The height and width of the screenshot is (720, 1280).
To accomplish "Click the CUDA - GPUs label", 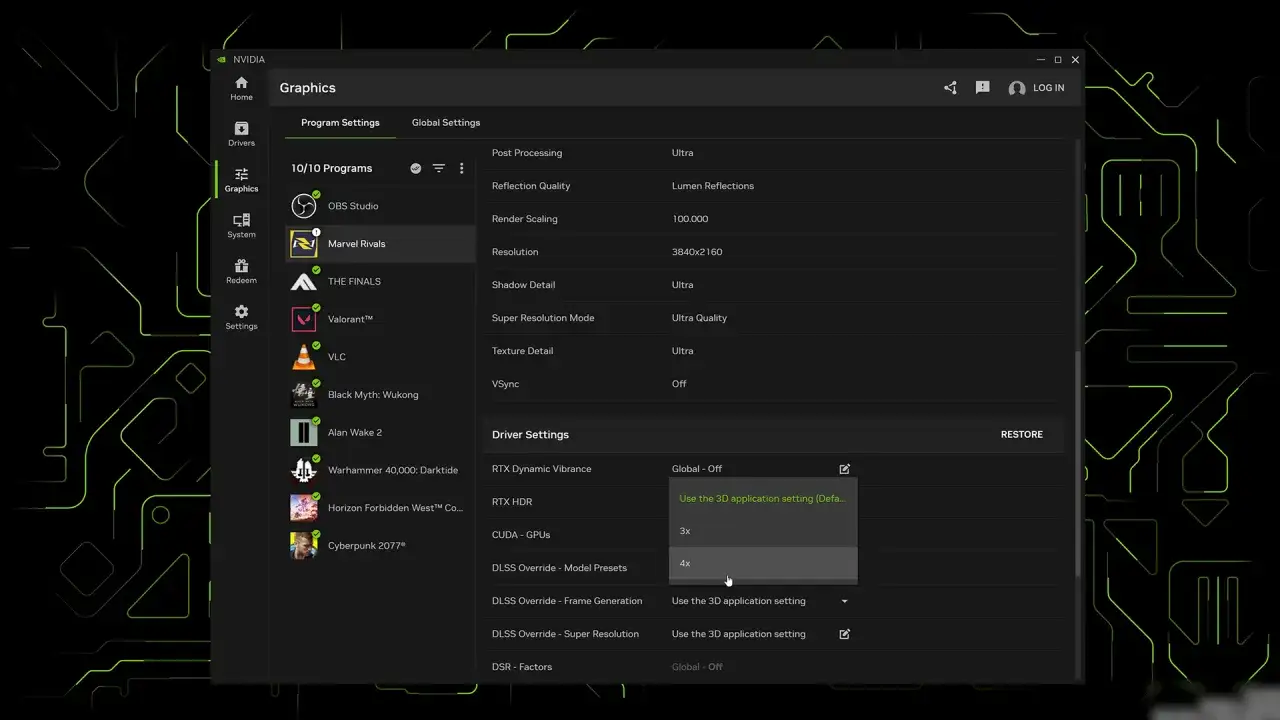I will (521, 535).
